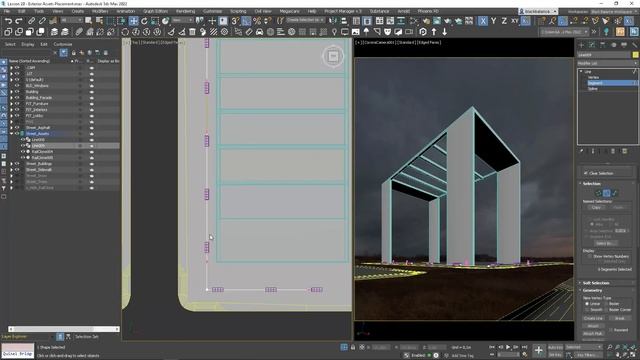This screenshot has height=360, width=640.
Task: Click the Zoom Extents navigation icon at bottom right
Action: [625, 347]
